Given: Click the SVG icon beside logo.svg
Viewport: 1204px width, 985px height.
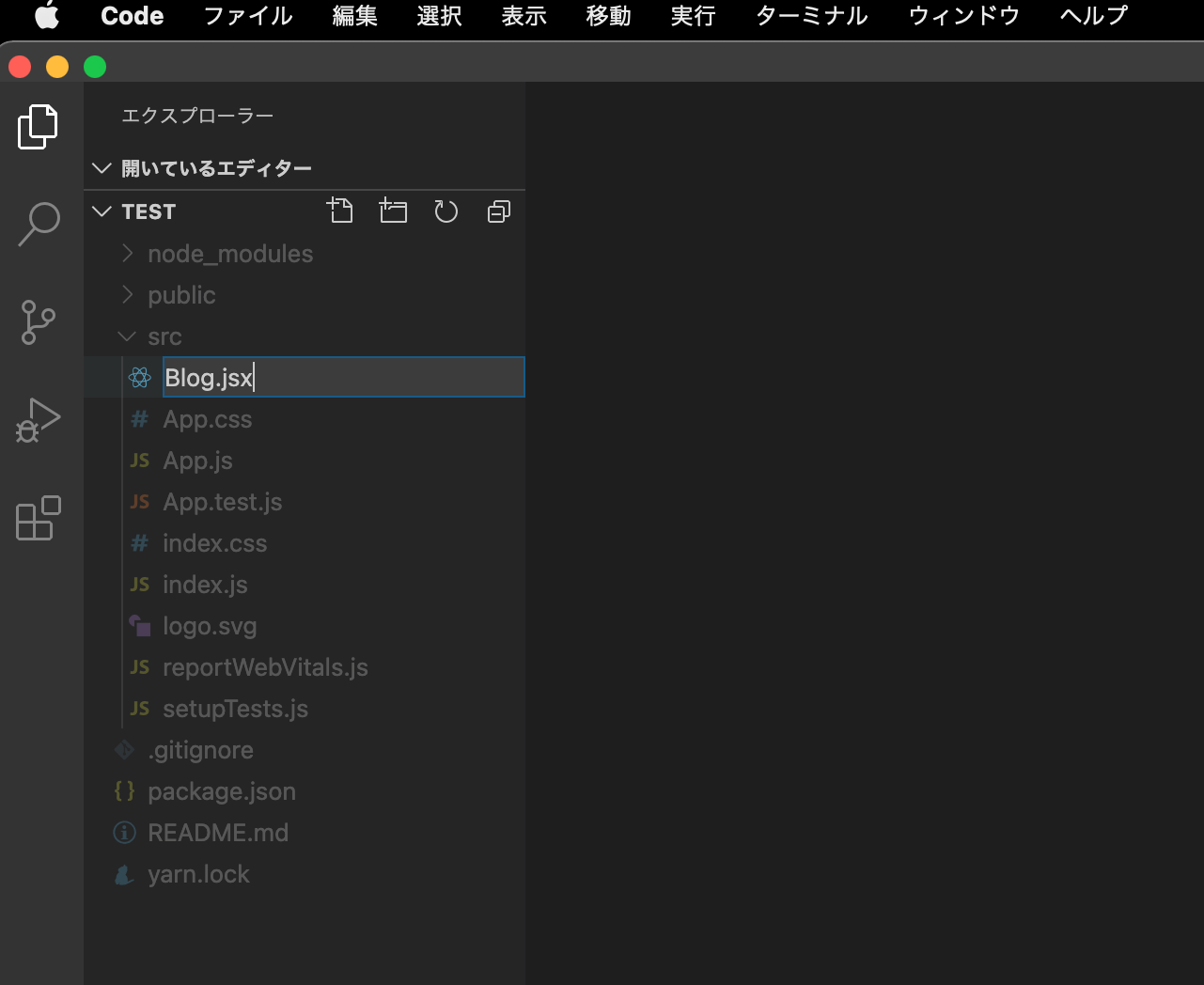Looking at the screenshot, I should (x=140, y=626).
